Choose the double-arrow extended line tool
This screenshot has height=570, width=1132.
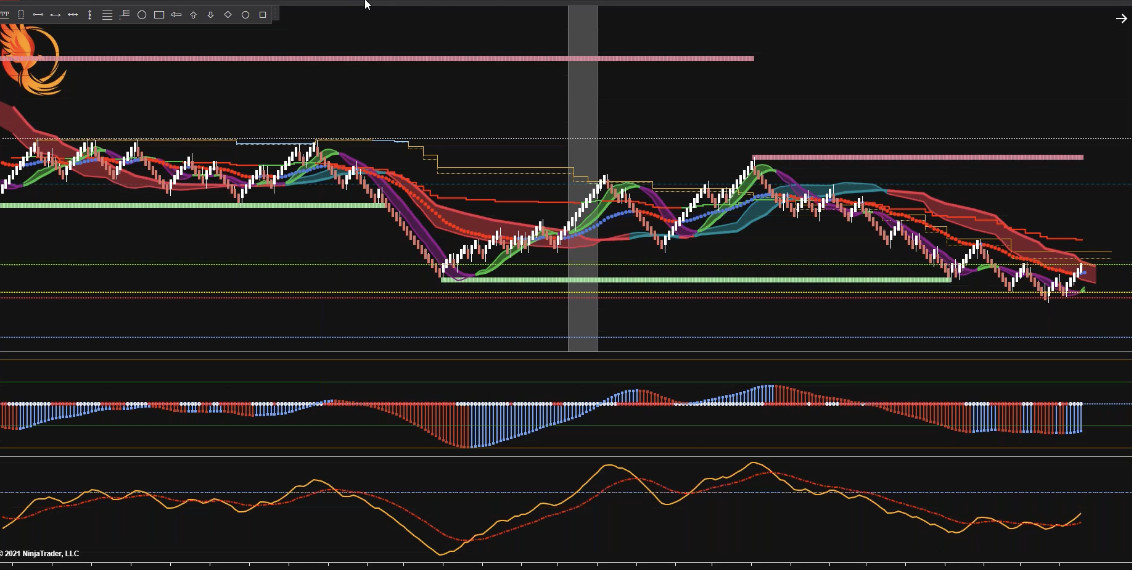pos(73,15)
